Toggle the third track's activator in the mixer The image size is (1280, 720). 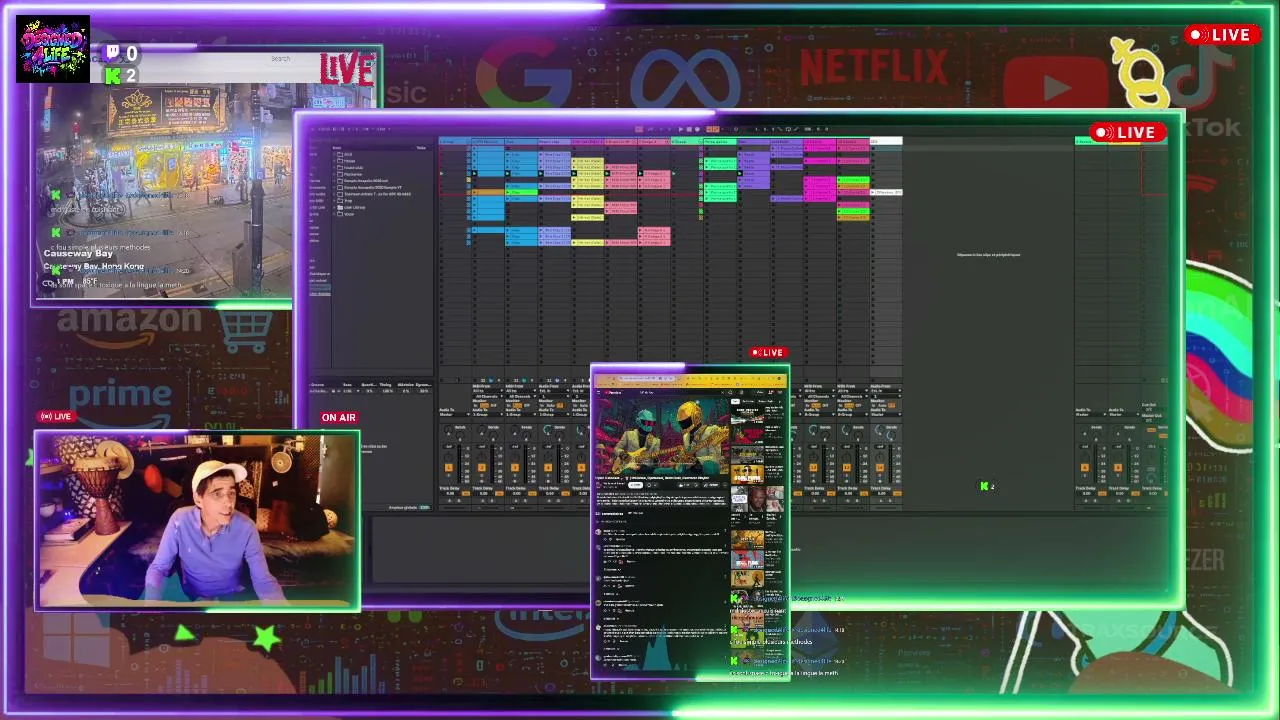[x=515, y=467]
